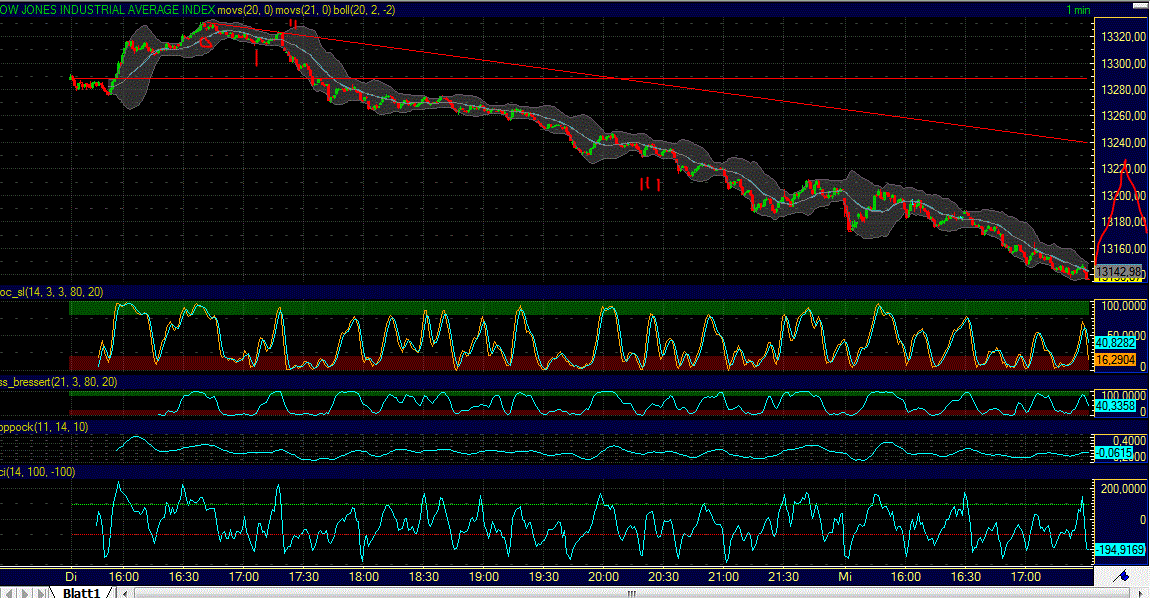Click the first-sheet navigation arrow beside Blatt1

[8, 591]
